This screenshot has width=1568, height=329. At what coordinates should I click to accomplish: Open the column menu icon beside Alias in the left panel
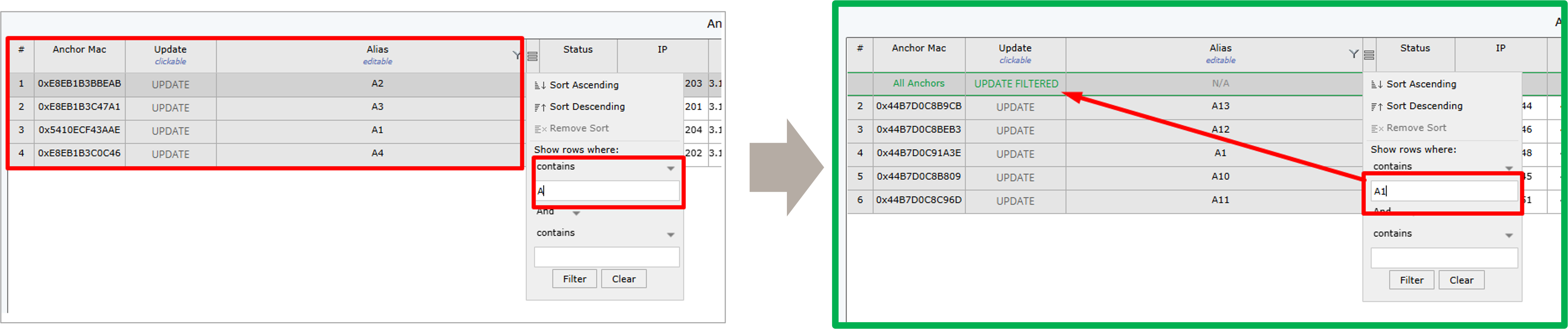click(533, 56)
